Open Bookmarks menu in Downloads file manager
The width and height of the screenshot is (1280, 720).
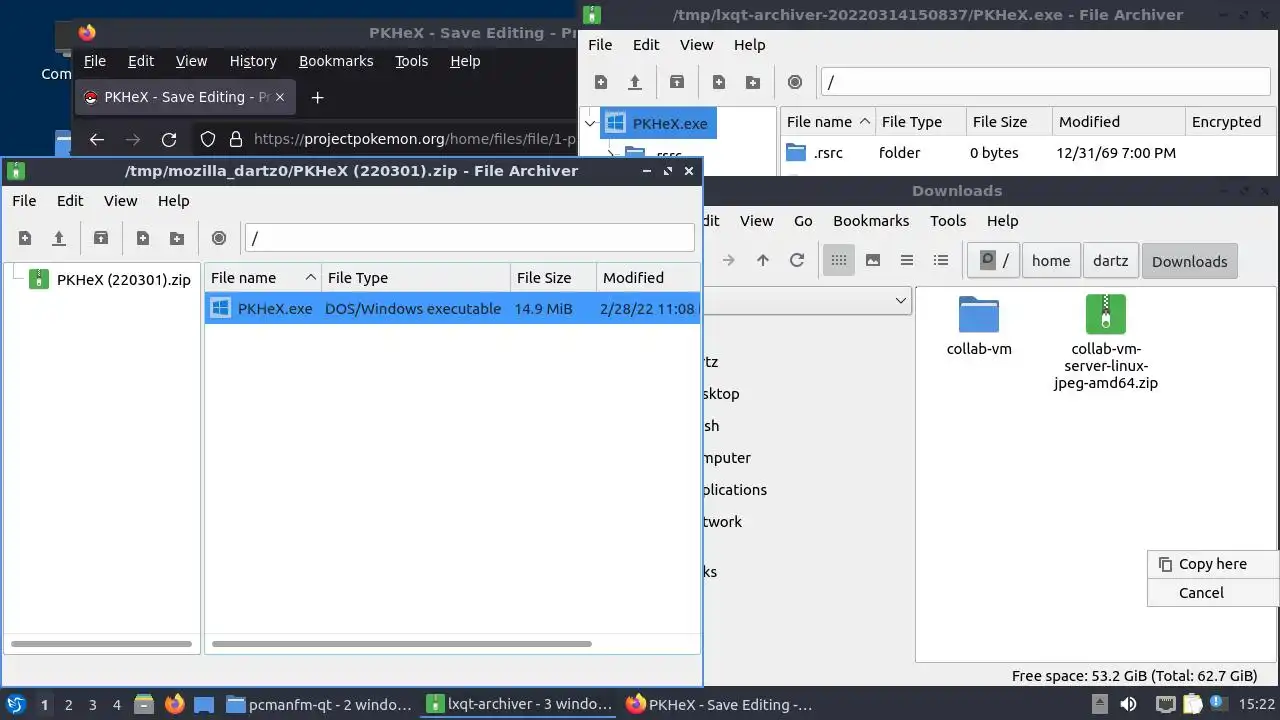tap(871, 220)
